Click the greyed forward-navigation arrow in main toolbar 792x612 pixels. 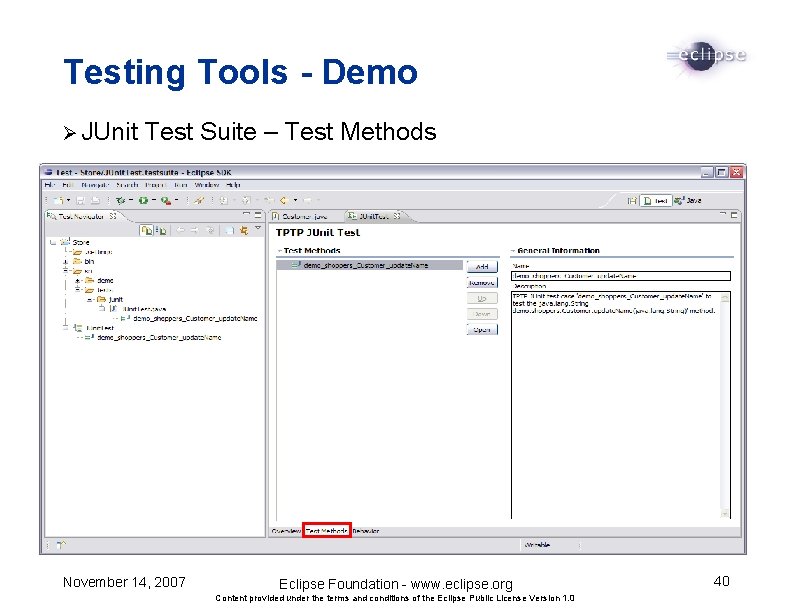(308, 200)
